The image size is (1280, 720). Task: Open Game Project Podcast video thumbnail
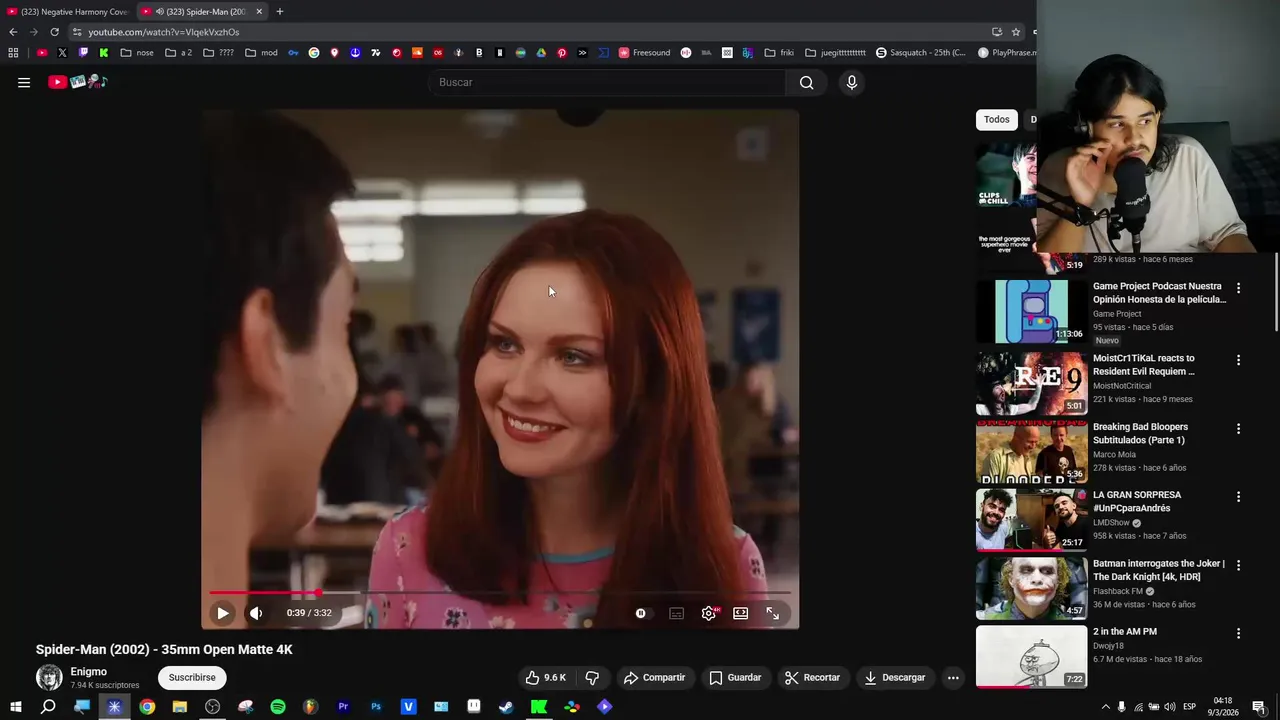click(1031, 311)
